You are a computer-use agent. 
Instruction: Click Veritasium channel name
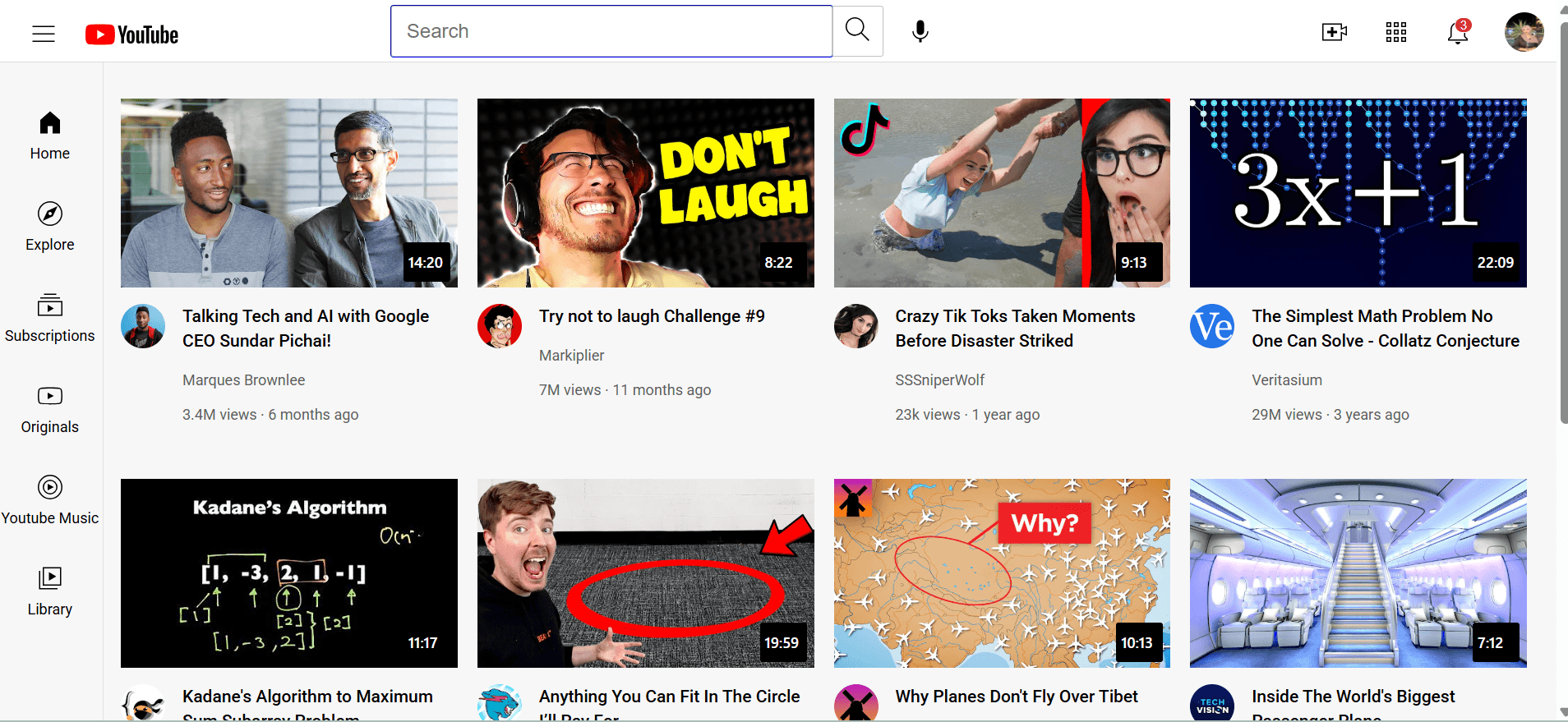click(x=1287, y=380)
